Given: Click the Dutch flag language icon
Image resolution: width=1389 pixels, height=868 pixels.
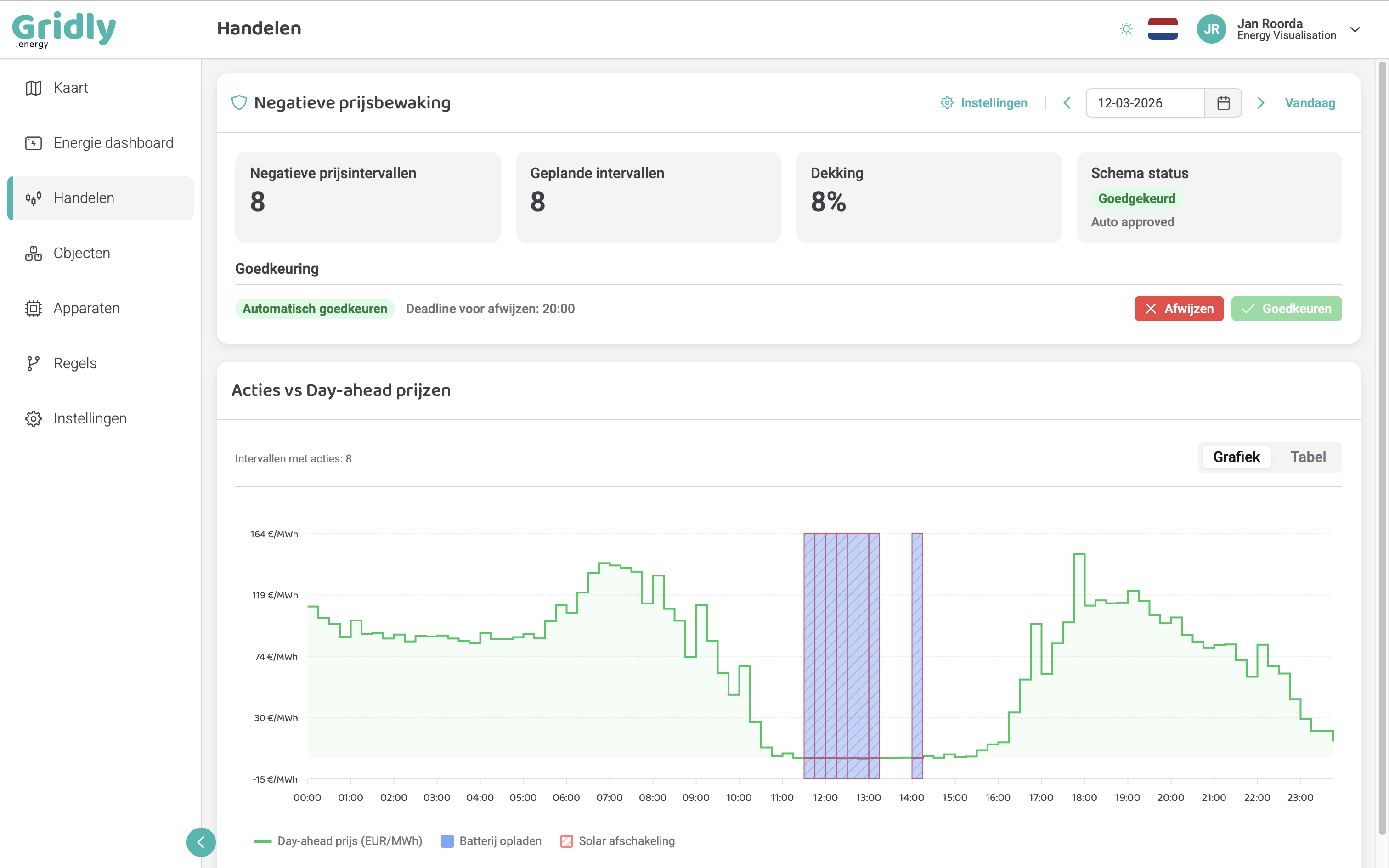Looking at the screenshot, I should tap(1162, 28).
